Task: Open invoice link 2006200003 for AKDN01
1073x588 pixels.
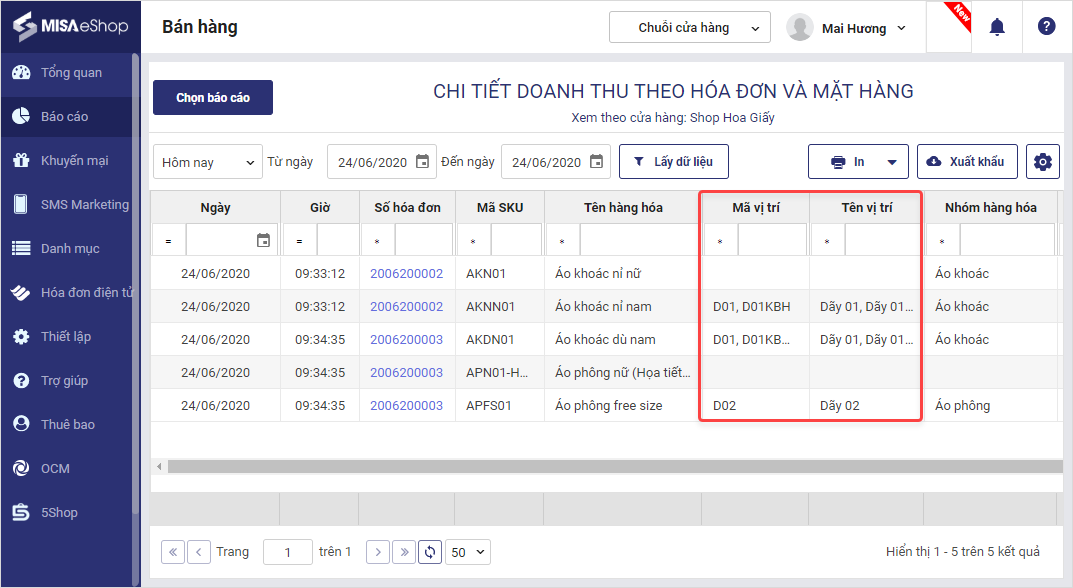Action: pos(406,340)
